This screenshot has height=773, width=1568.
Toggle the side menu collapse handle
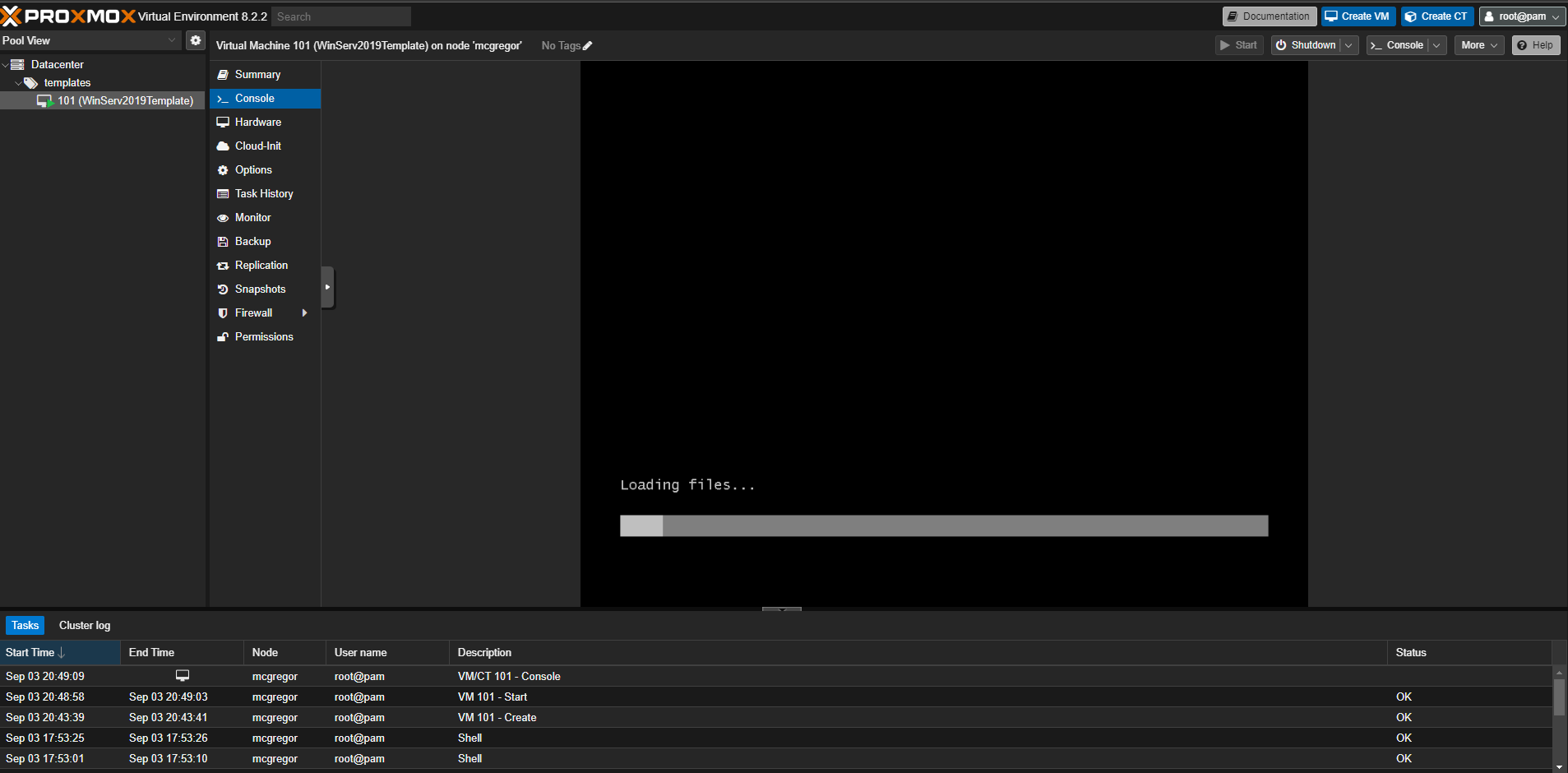[x=327, y=287]
